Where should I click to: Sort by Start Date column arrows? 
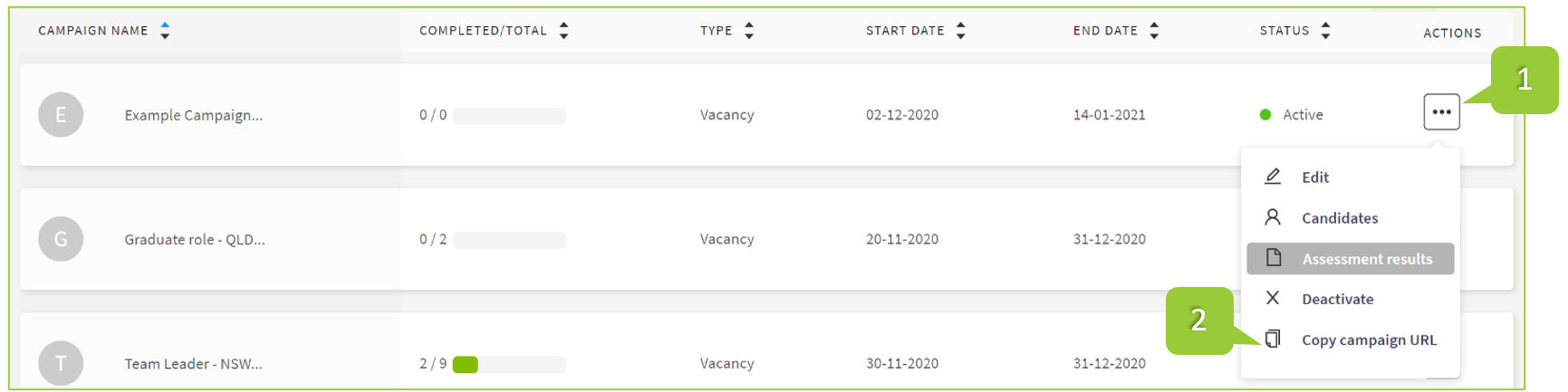(961, 31)
